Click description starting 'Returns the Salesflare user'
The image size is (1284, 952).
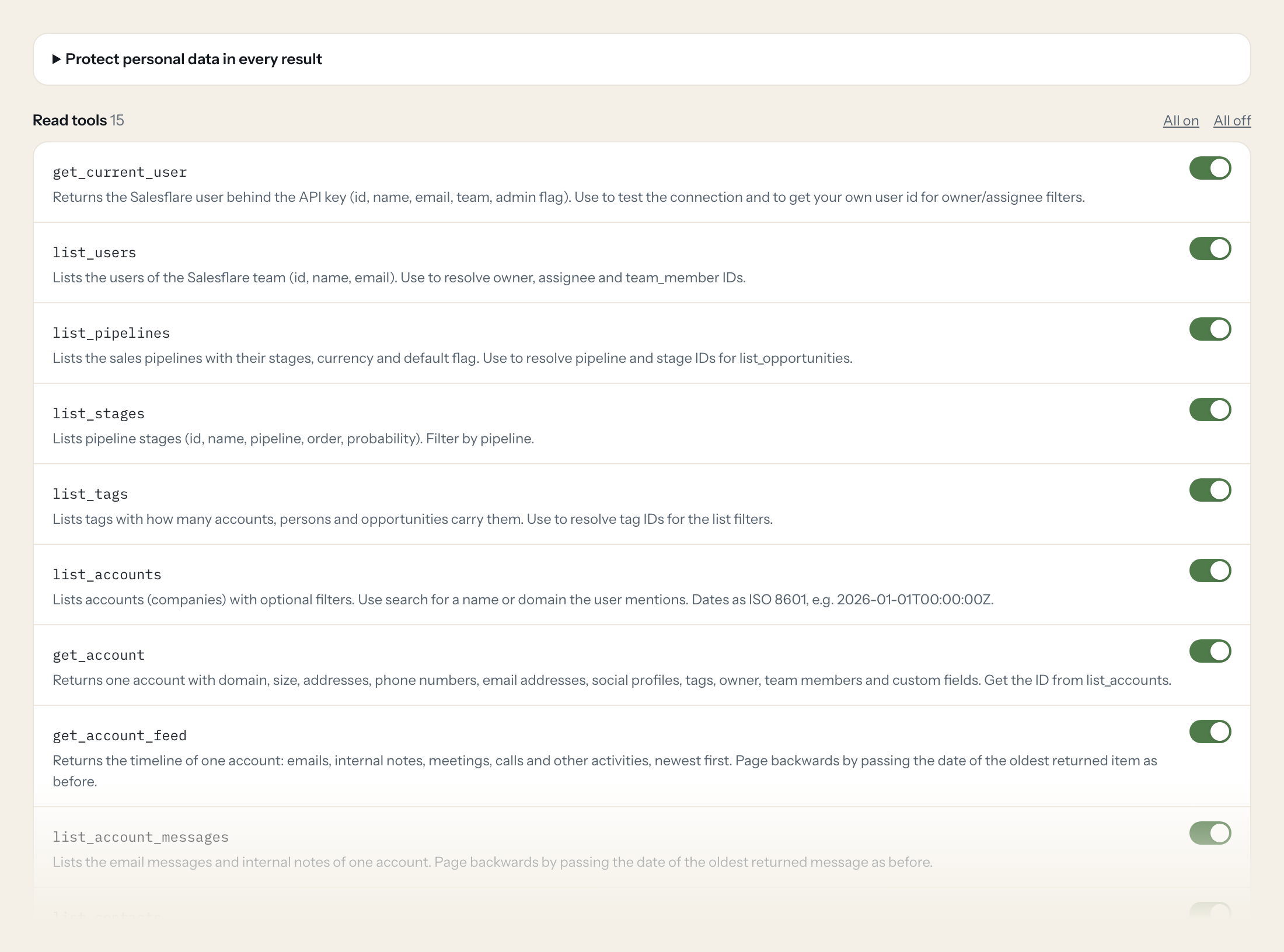coord(568,197)
